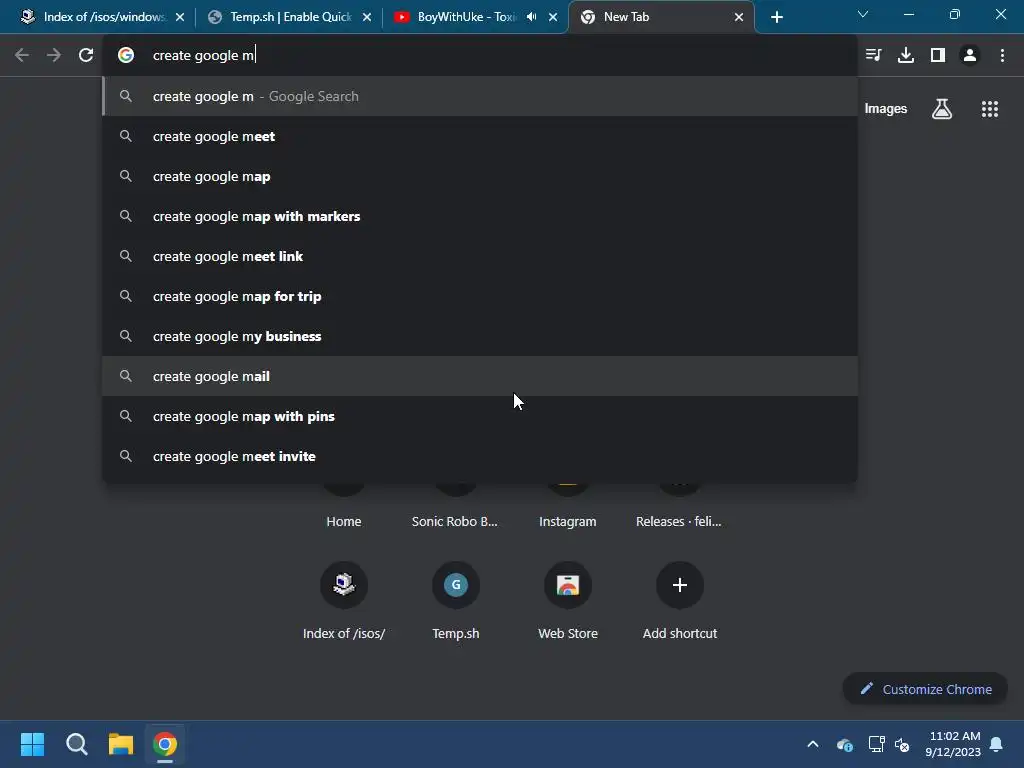This screenshot has width=1024, height=768.
Task: Close the New Tab tab
Action: [x=739, y=17]
